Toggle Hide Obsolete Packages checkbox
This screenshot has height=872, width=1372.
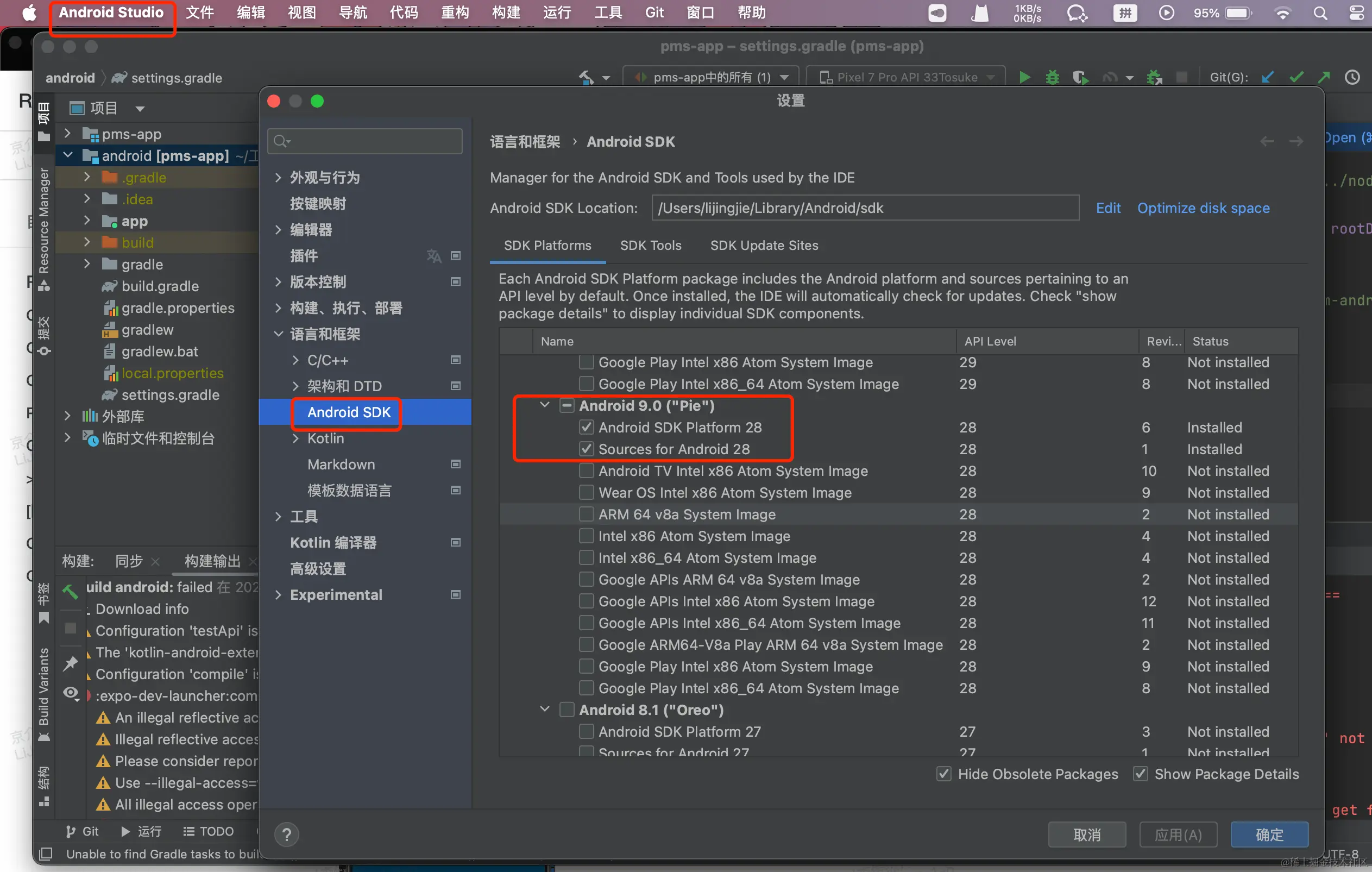click(x=943, y=774)
